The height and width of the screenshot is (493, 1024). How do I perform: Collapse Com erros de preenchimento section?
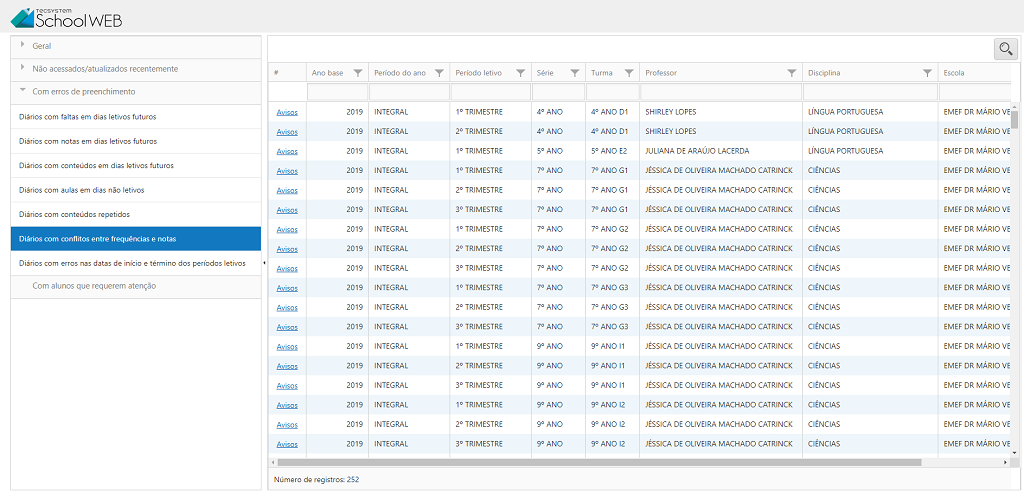[x=83, y=92]
